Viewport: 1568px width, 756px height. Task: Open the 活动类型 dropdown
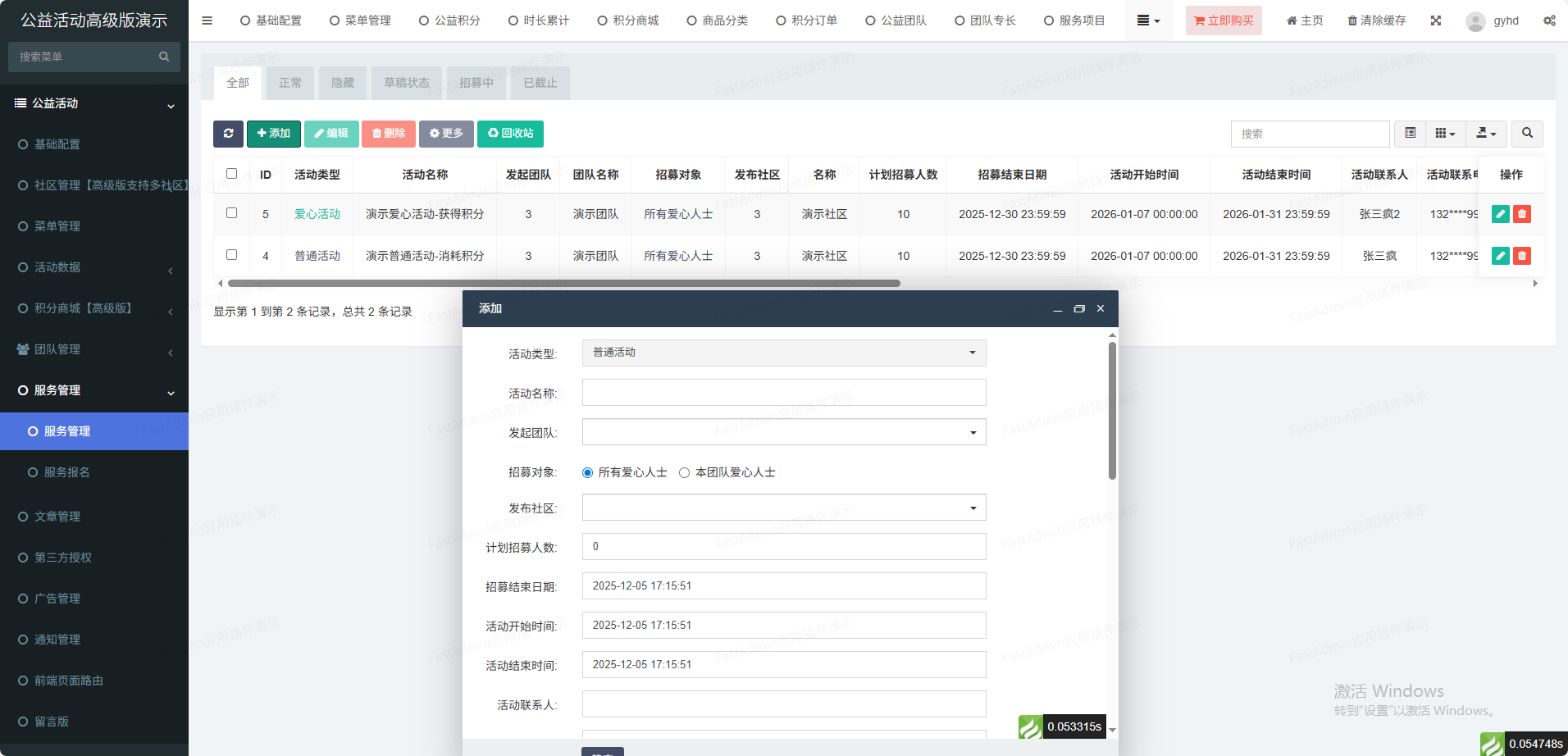tap(783, 353)
